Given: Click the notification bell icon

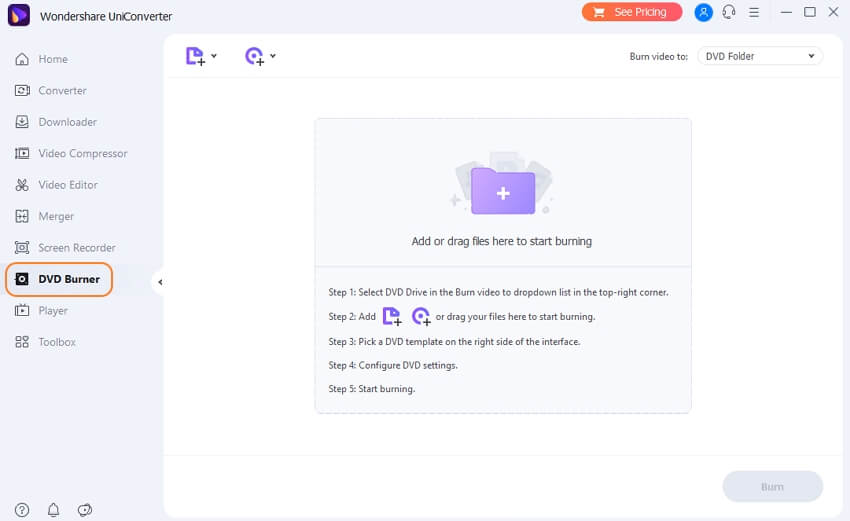Looking at the screenshot, I should point(53,510).
